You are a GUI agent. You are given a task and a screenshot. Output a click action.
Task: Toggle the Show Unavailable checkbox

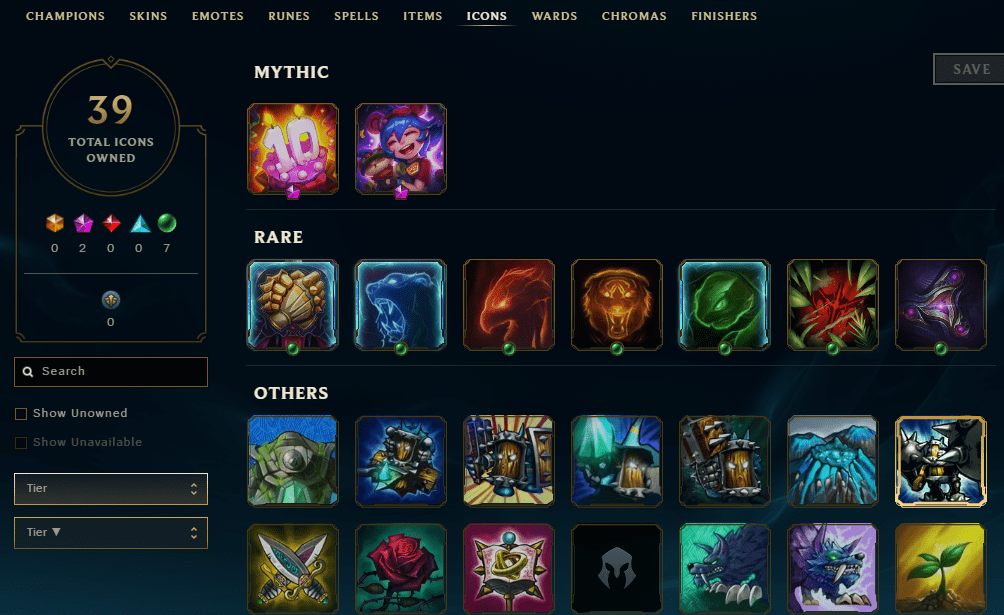[21, 443]
